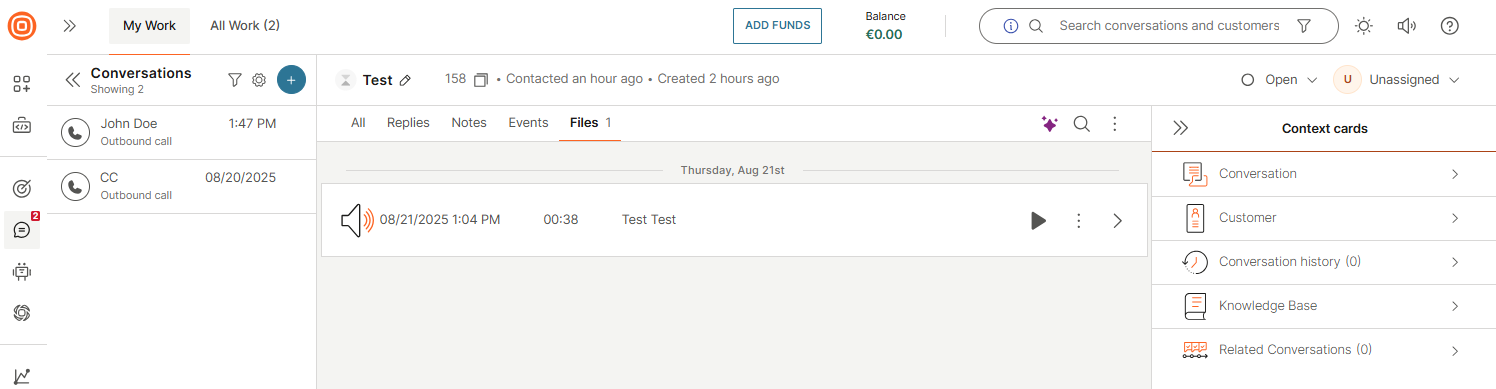Switch to the Notes tab
The height and width of the screenshot is (389, 1496).
click(x=469, y=123)
